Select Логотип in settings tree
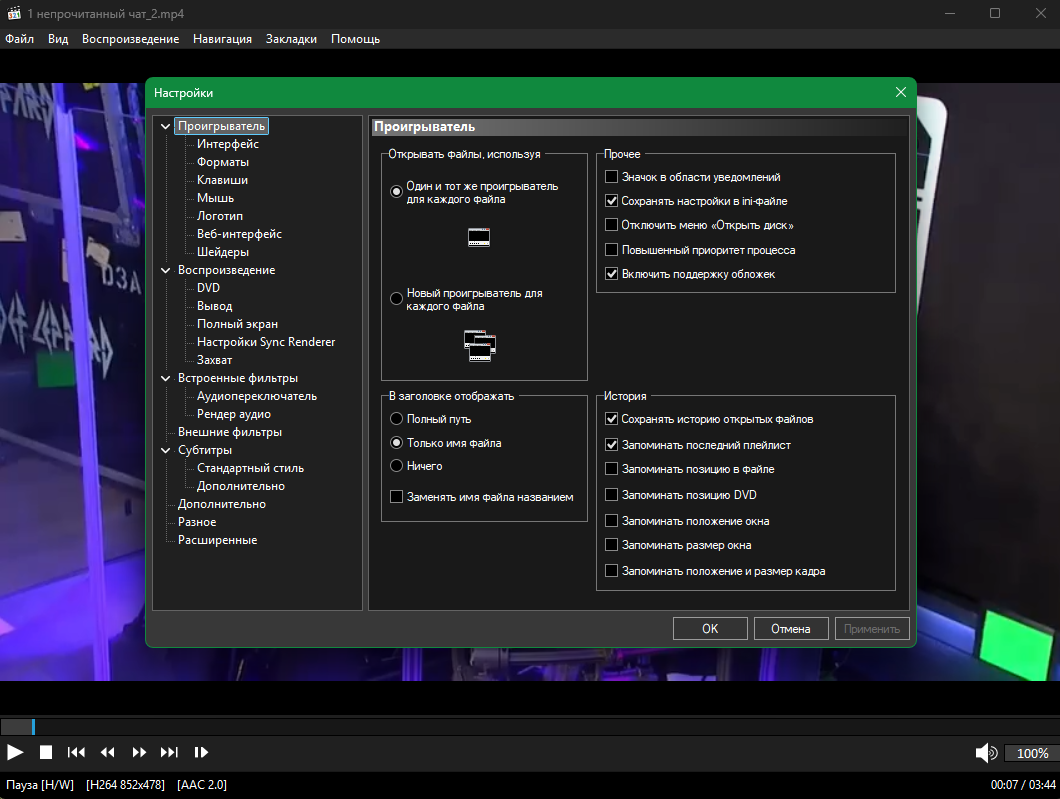Screen dimensions: 1060x799 coord(220,216)
